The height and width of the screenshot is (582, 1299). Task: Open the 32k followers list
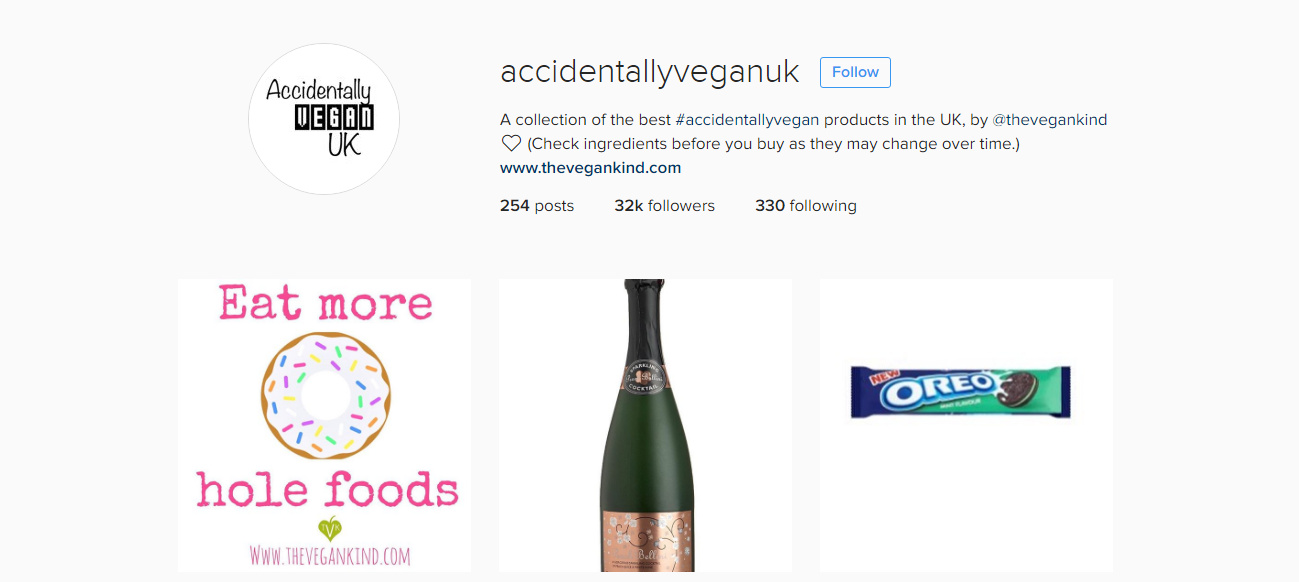pyautogui.click(x=665, y=206)
